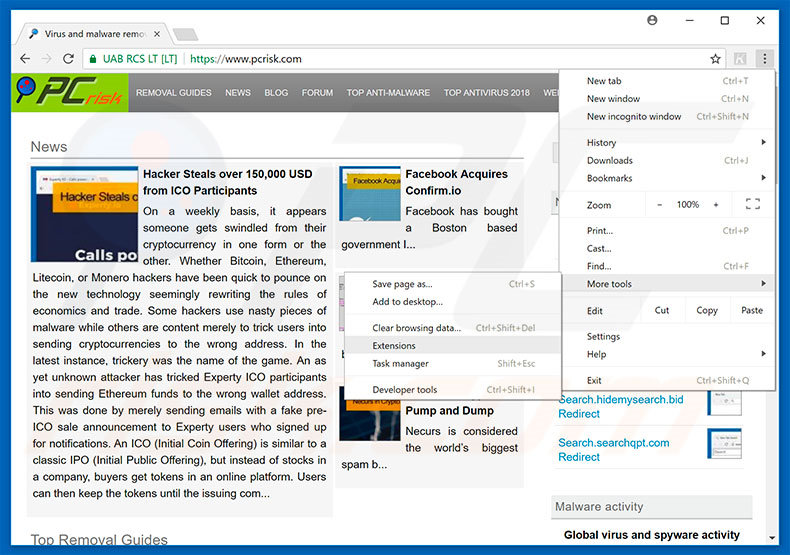The image size is (790, 555).
Task: Select Add to desktop... in the submenu
Action: 452,302
